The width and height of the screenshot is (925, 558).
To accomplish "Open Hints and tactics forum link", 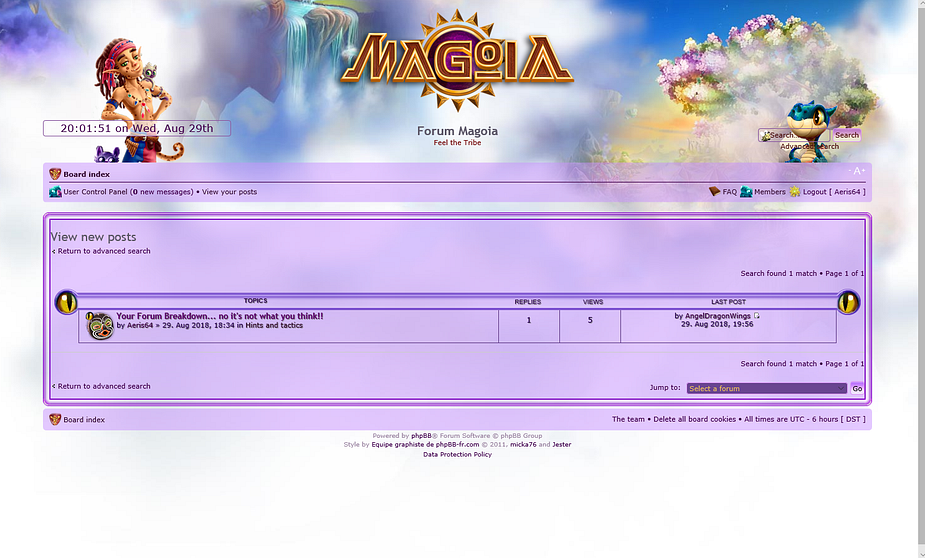I will pos(274,326).
